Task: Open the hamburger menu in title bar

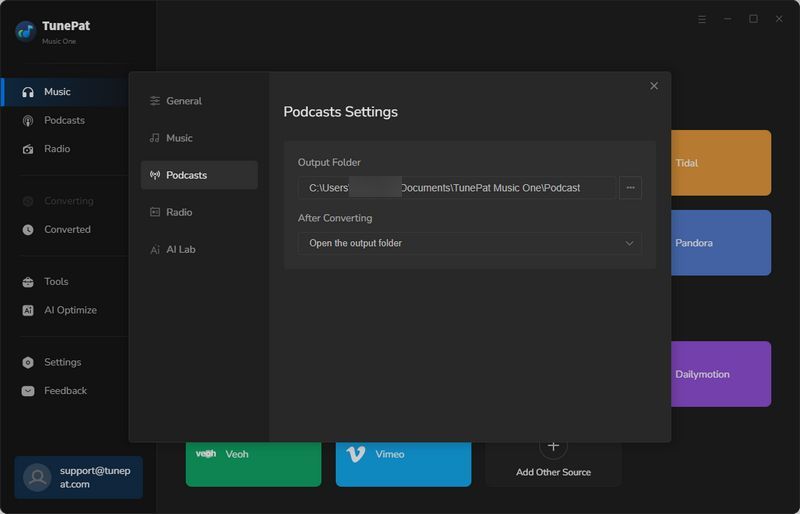Action: 702,19
